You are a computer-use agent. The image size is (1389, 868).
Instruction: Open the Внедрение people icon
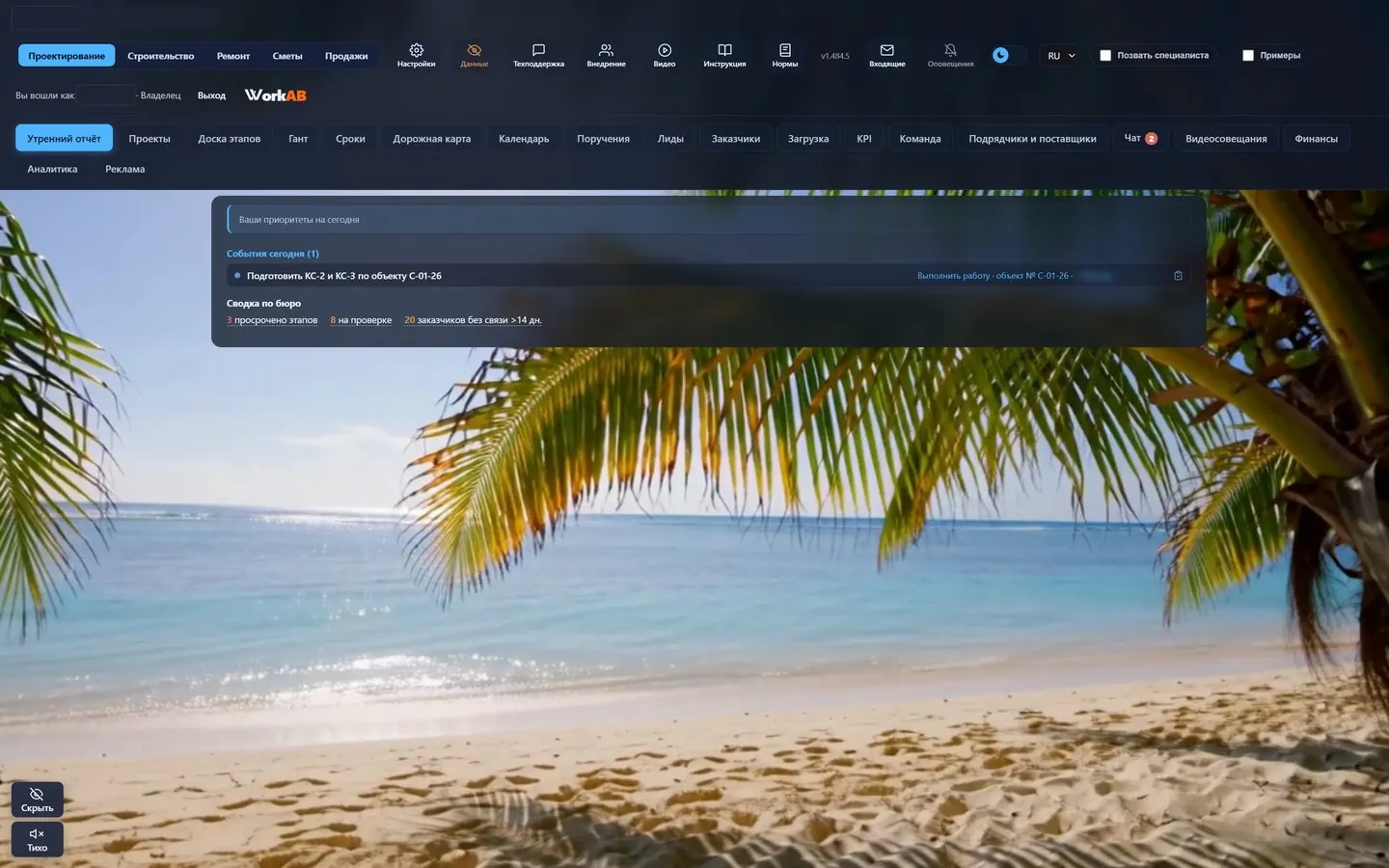pyautogui.click(x=606, y=55)
